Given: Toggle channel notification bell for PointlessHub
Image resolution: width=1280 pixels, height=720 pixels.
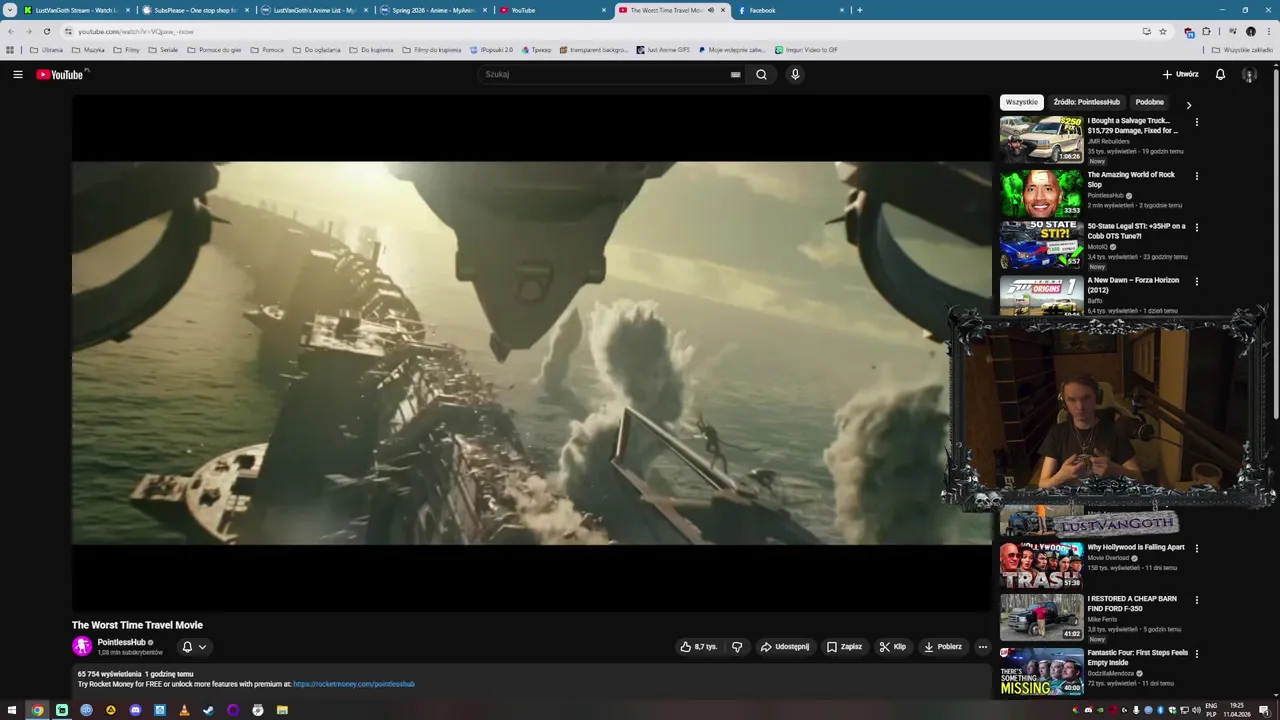Looking at the screenshot, I should coord(194,647).
